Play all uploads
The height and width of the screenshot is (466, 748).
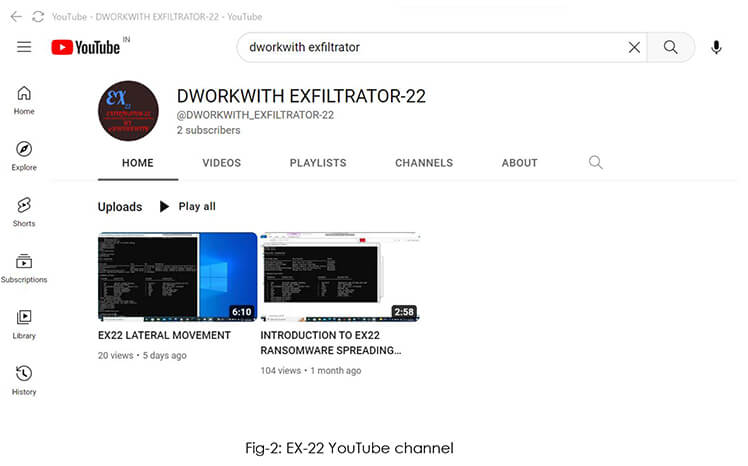click(x=187, y=207)
